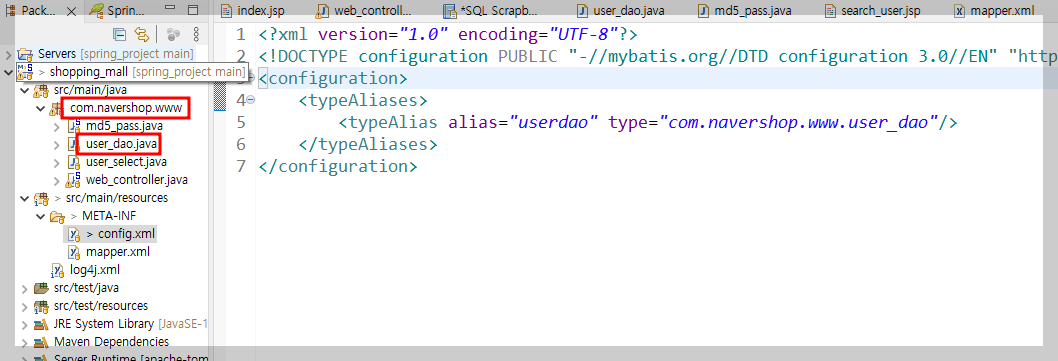Select the src/test/java folder
The width and height of the screenshot is (1058, 361).
(x=86, y=288)
